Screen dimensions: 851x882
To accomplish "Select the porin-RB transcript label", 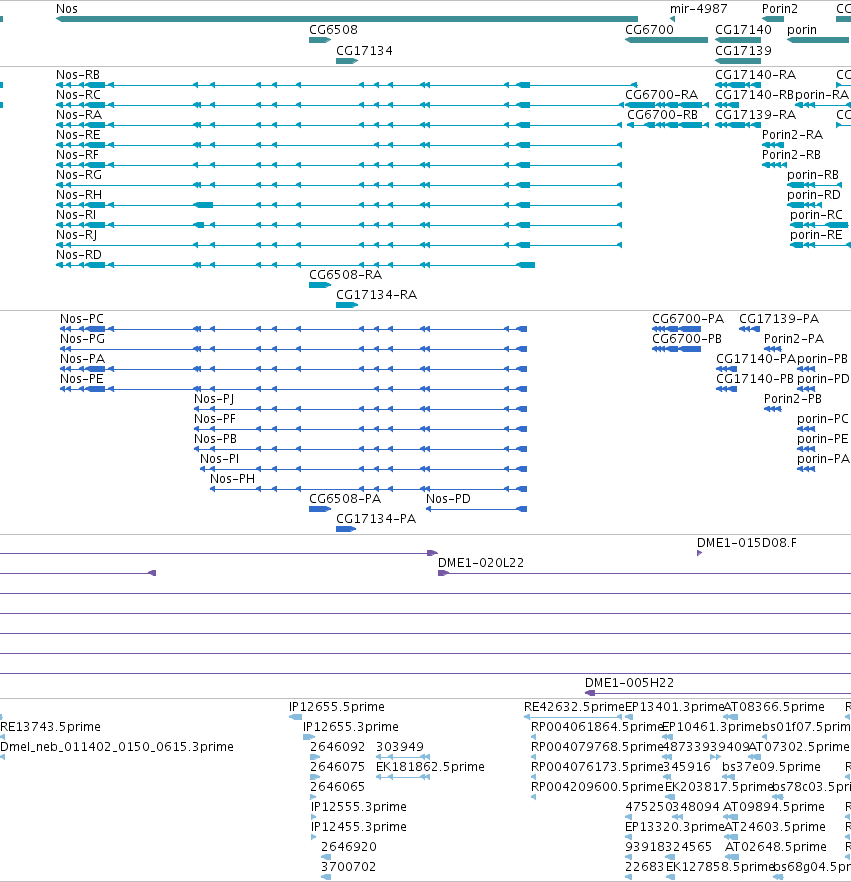I will 813,175.
